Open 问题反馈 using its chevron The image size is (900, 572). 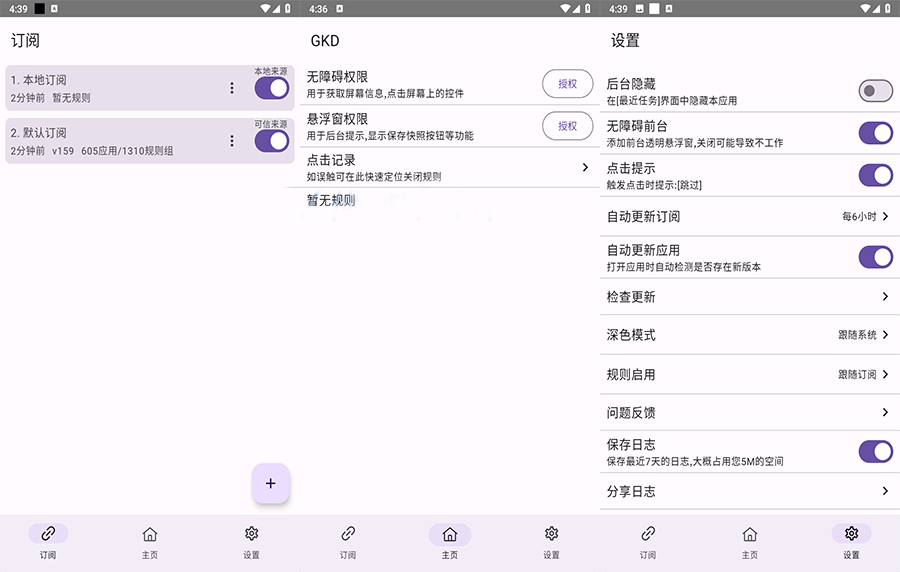pos(885,412)
